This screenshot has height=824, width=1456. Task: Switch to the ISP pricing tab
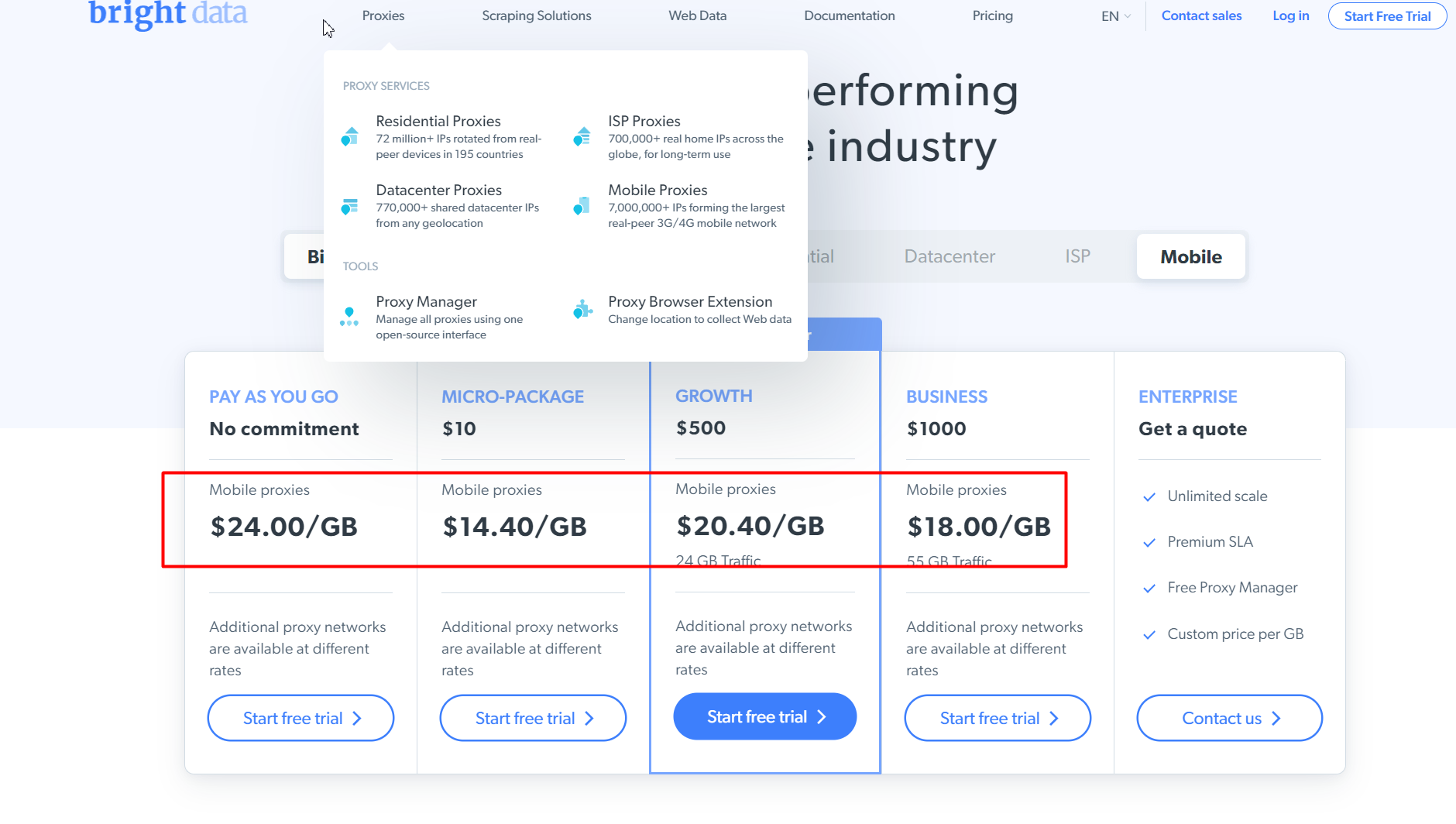1077,256
